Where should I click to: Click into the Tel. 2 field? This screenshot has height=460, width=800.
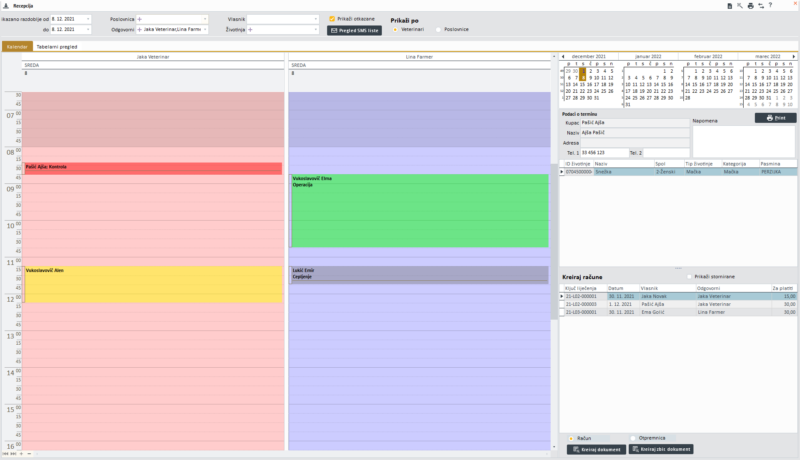coord(666,152)
